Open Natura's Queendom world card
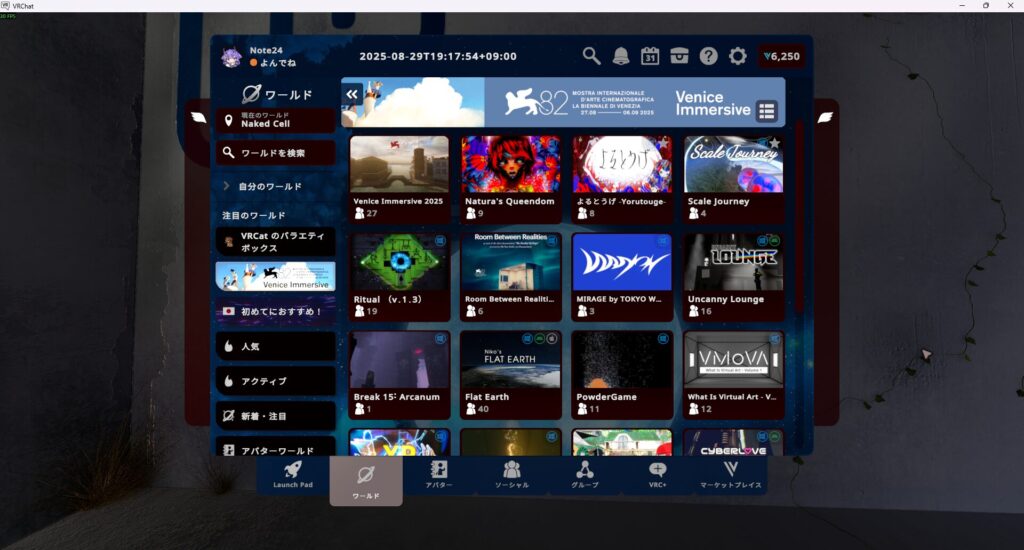 click(511, 179)
